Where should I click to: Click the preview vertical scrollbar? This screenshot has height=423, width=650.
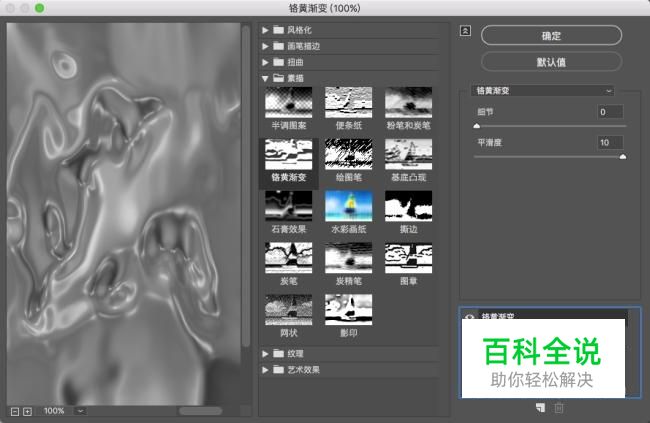coord(245,186)
